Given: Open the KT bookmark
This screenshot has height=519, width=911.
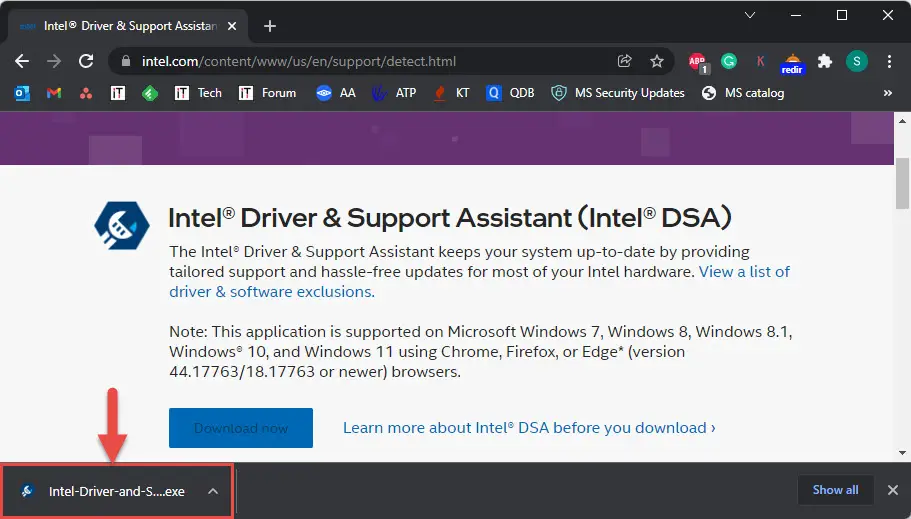Looking at the screenshot, I should pos(451,93).
